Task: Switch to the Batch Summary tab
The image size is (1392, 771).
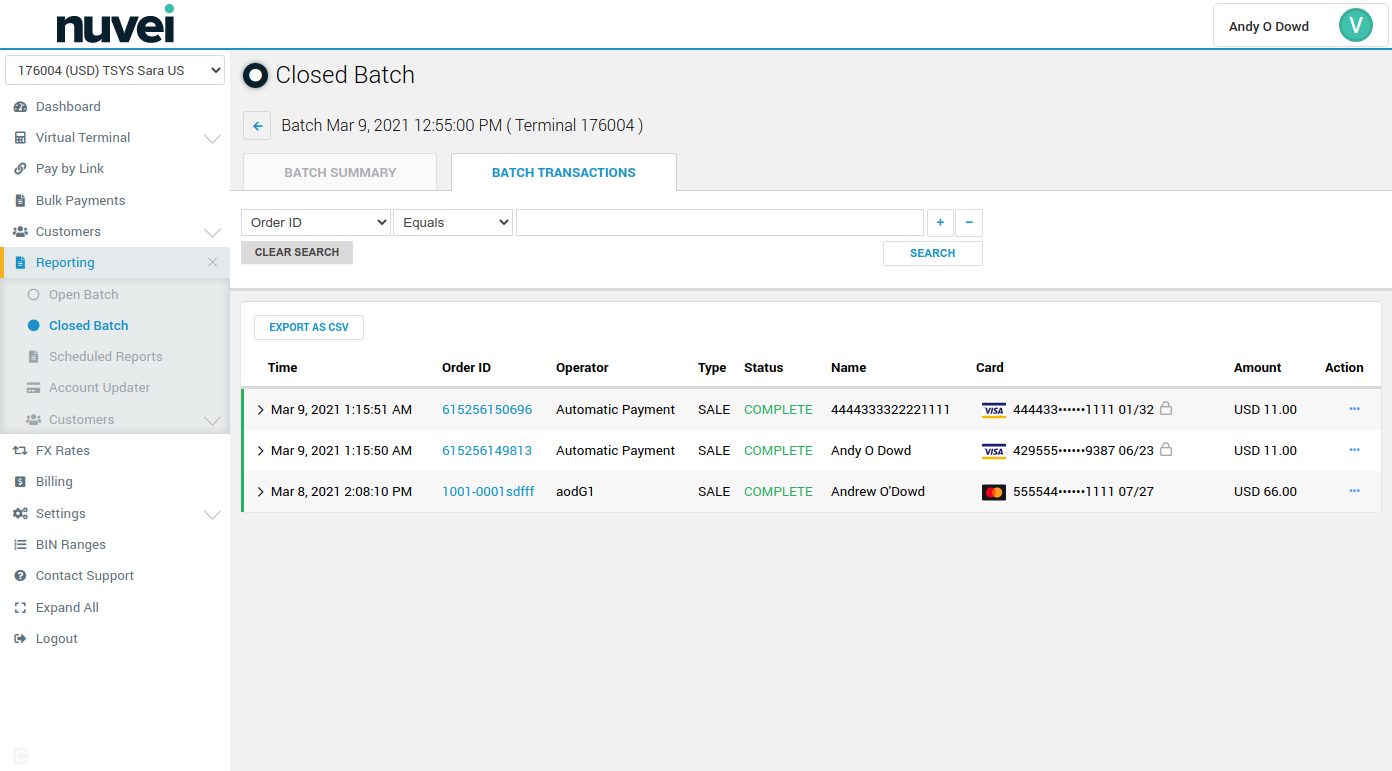Action: pos(340,172)
